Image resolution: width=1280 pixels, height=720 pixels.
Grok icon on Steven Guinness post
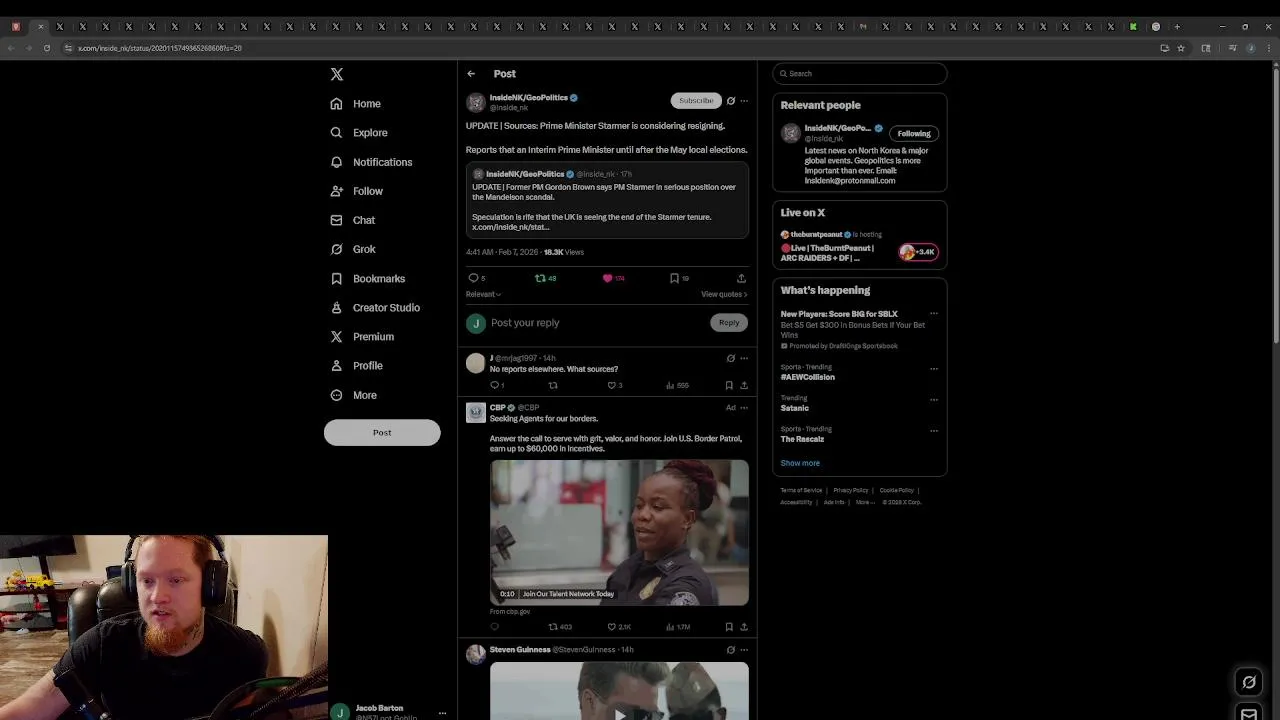(x=730, y=650)
